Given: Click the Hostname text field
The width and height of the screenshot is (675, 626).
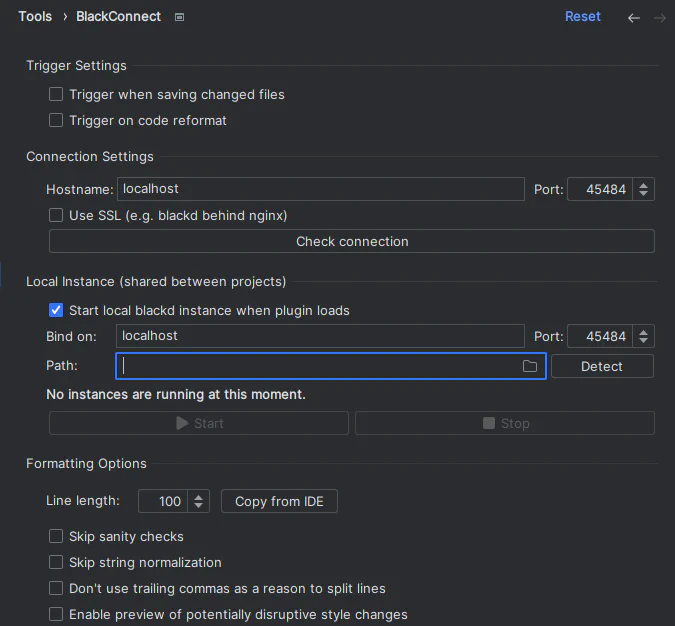Looking at the screenshot, I should point(320,189).
